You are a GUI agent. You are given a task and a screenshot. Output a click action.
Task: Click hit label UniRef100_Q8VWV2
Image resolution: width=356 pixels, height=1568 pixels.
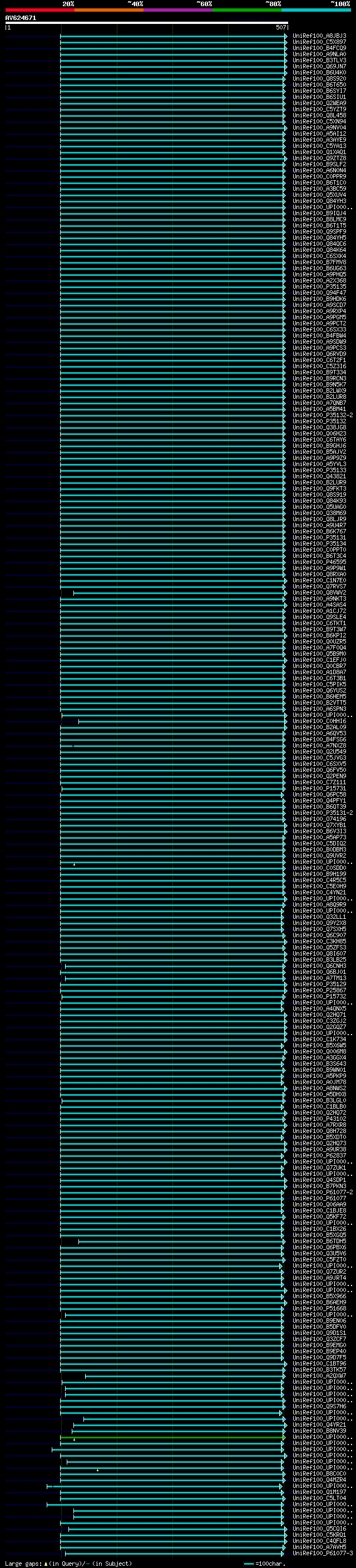pos(319,593)
